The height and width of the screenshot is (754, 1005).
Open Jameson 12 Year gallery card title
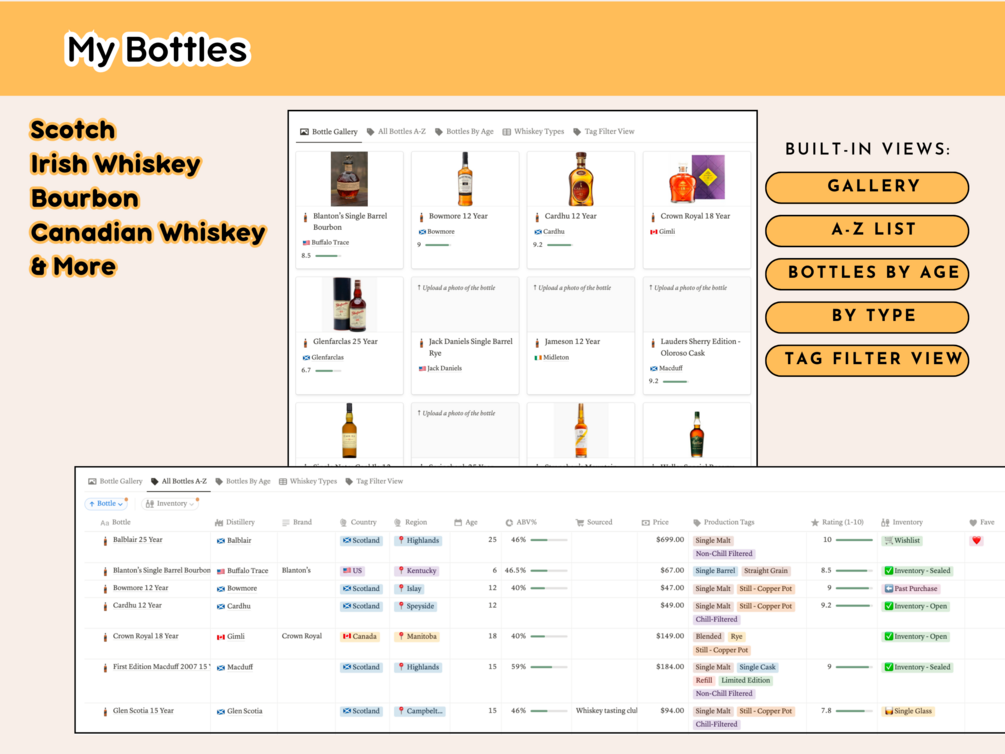coord(572,342)
